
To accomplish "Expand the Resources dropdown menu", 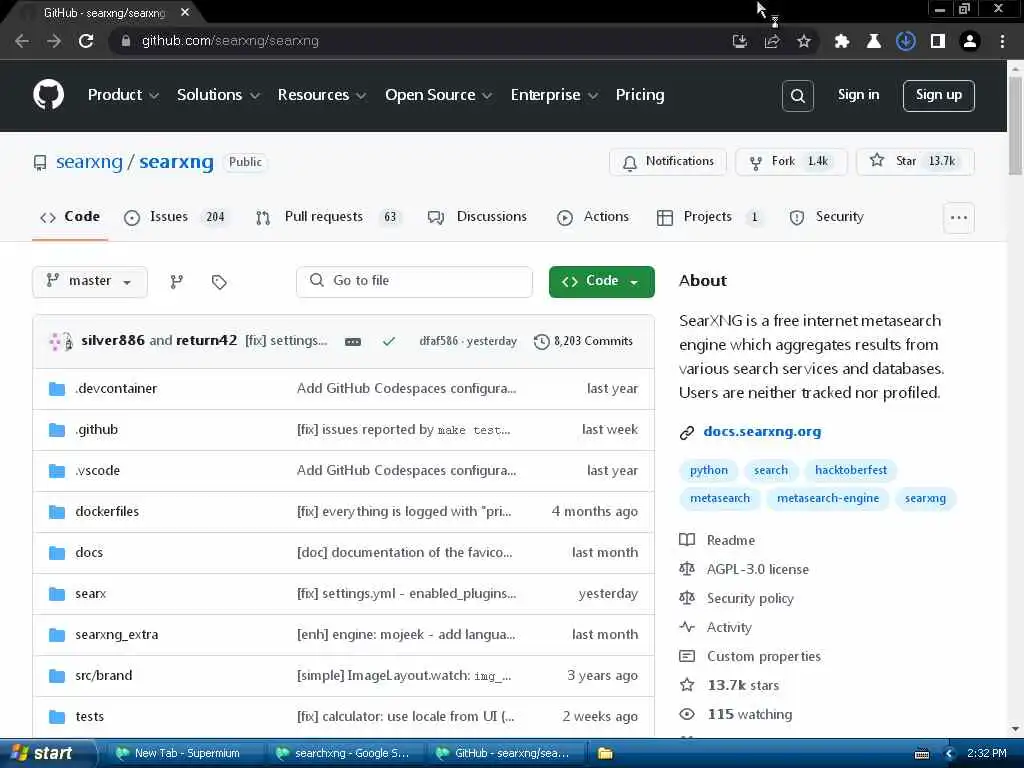I will 321,95.
